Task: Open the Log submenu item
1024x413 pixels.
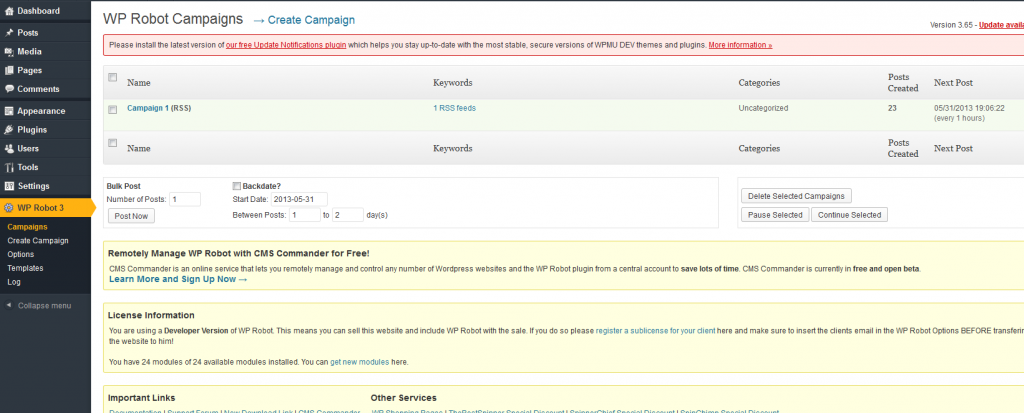Action: (x=14, y=282)
